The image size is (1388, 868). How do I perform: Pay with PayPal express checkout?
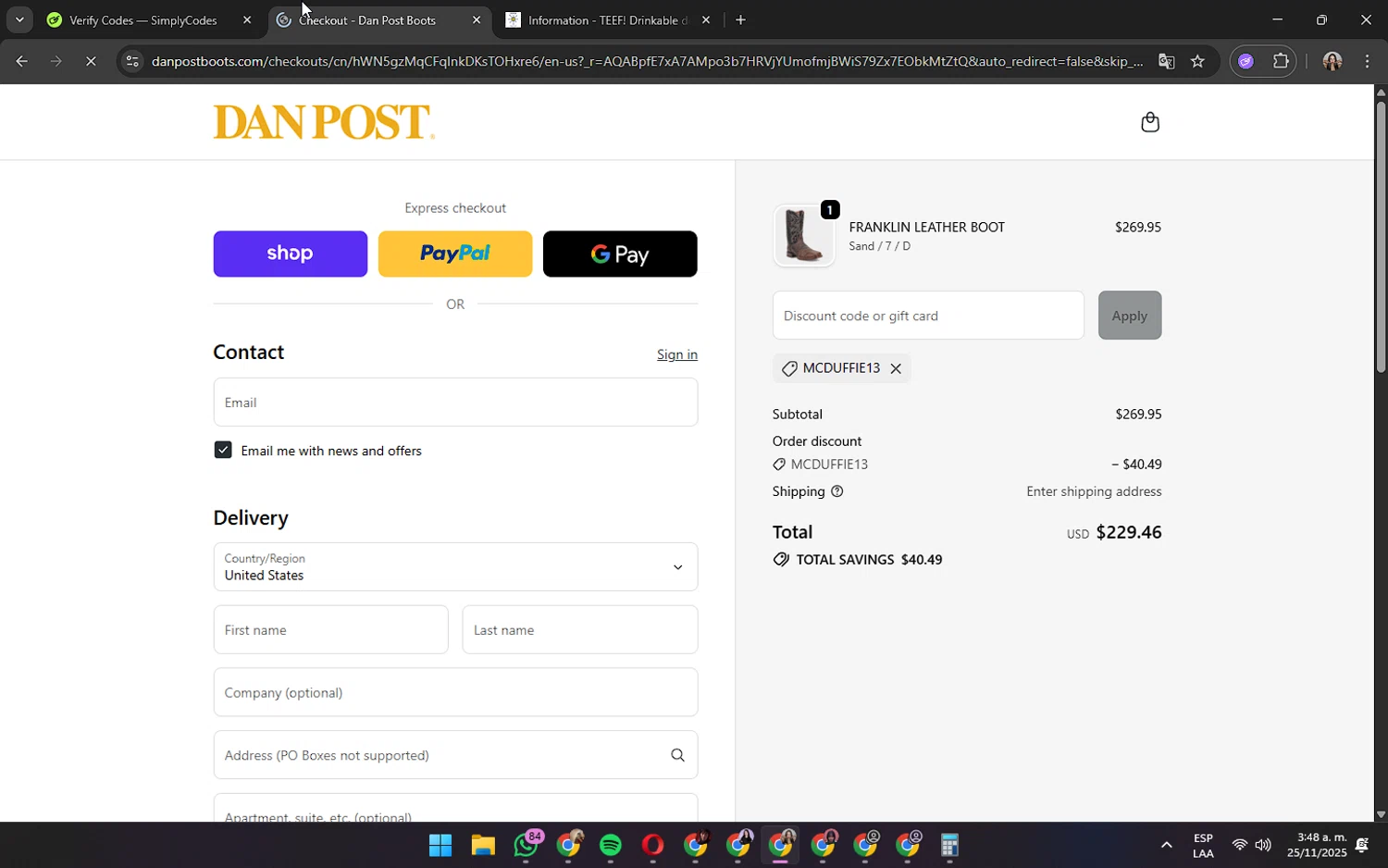[455, 254]
